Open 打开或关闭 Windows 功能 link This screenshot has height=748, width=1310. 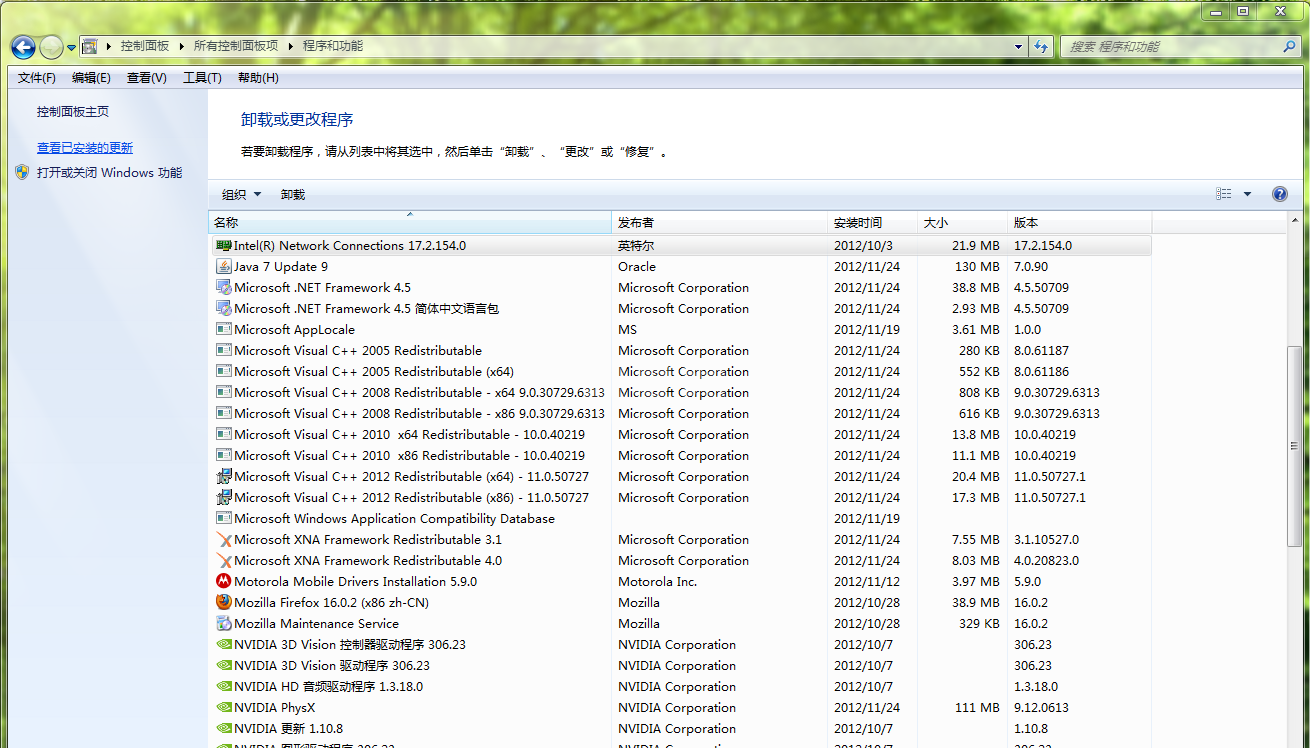110,173
